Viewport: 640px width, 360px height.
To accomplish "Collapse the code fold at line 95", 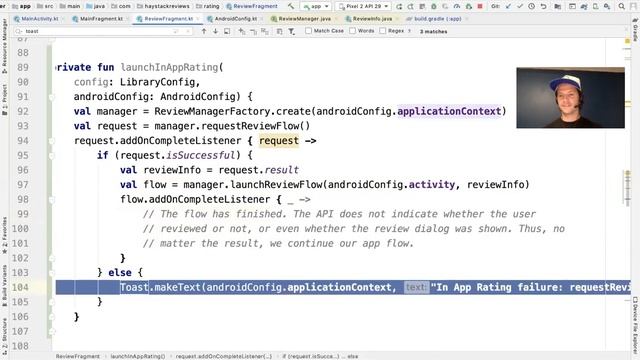I will 52,156.
